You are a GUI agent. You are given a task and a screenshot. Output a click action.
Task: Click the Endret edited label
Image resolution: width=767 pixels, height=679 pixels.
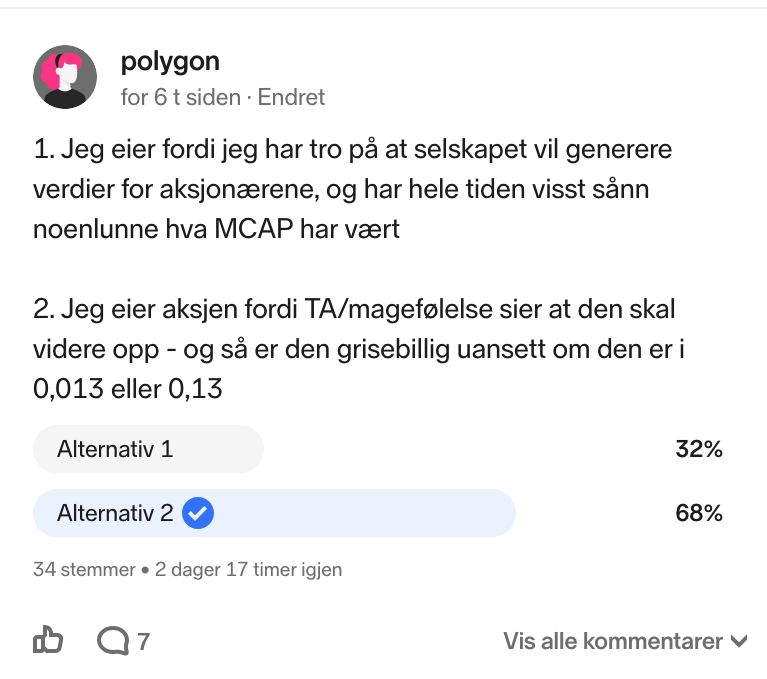point(292,97)
